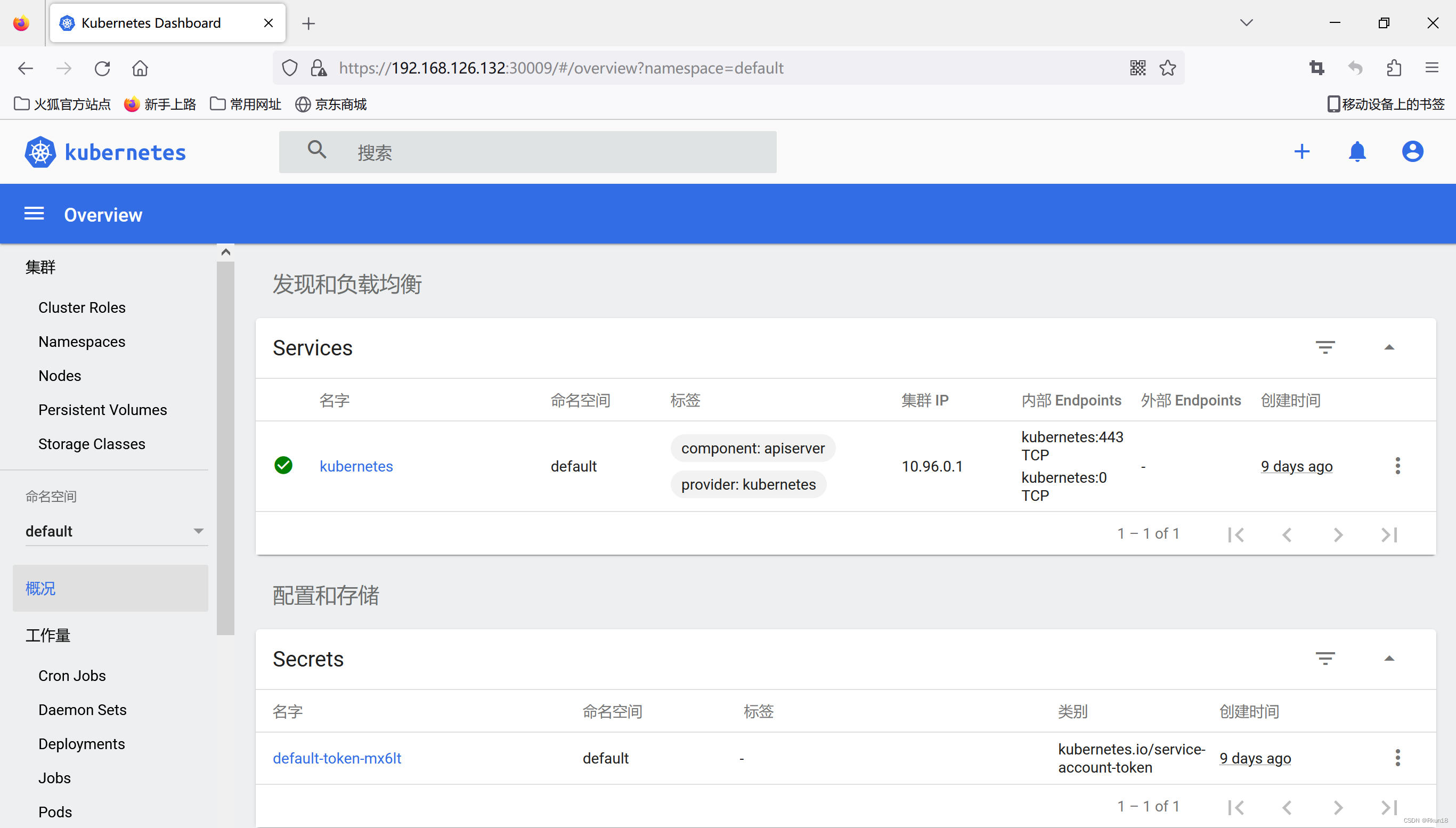Screen dimensions: 1456x828
Task: Open Jobs in sidebar
Action: click(x=54, y=778)
